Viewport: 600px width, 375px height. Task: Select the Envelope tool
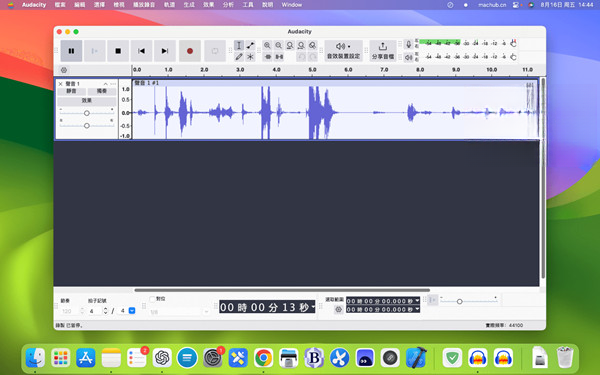250,46
